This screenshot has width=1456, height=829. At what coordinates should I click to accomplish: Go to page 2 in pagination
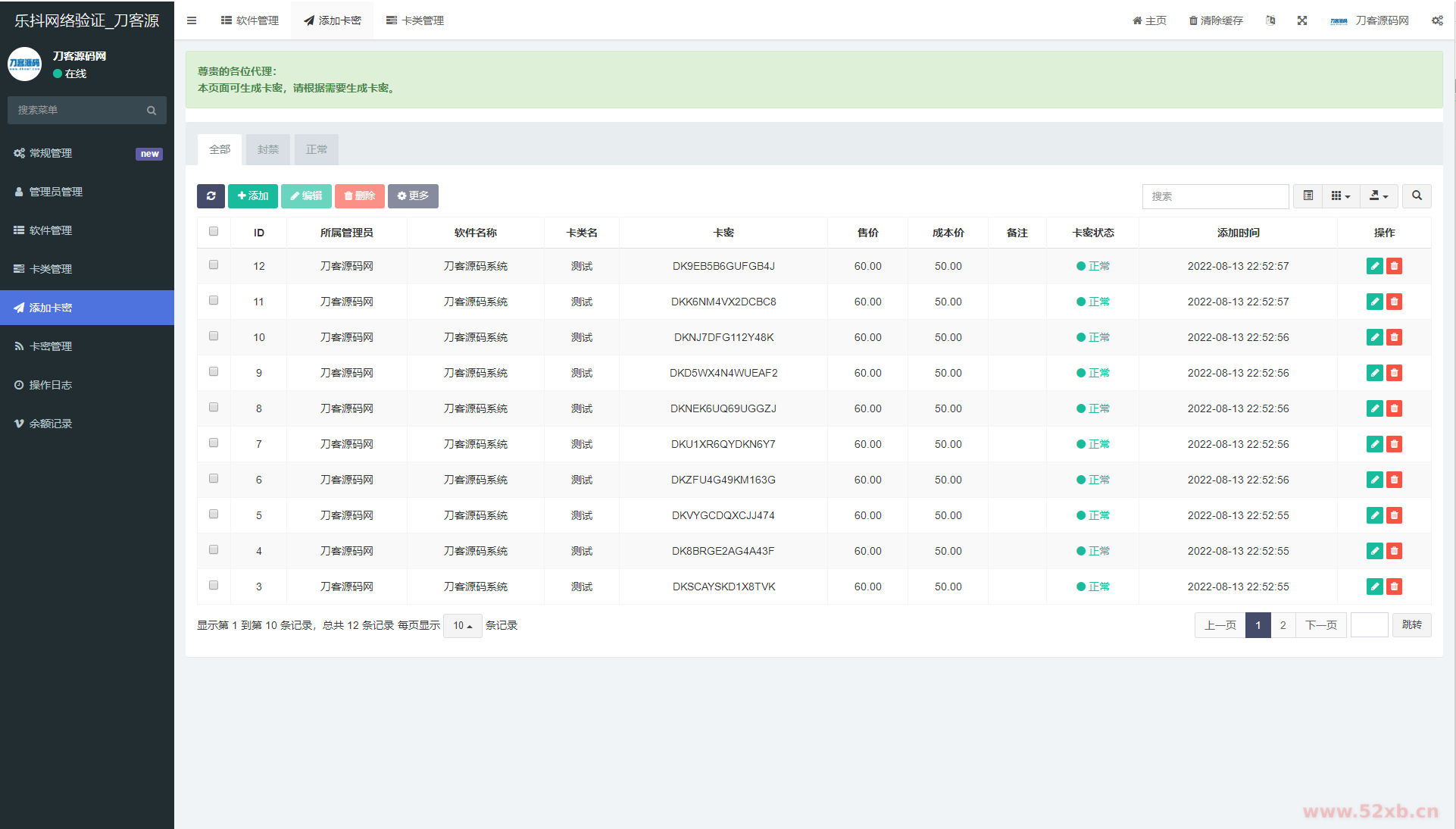pyautogui.click(x=1283, y=626)
